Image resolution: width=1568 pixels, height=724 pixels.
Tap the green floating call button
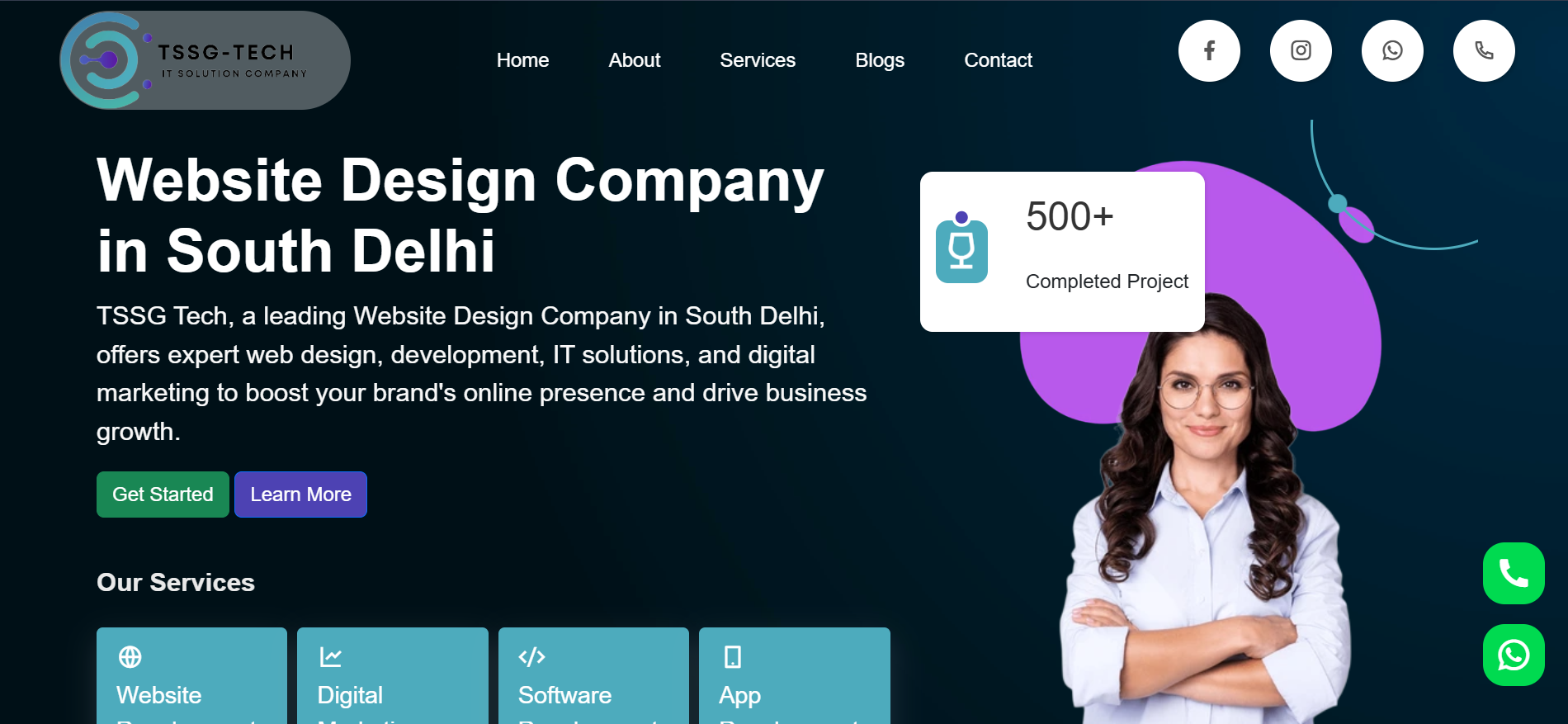[x=1514, y=573]
